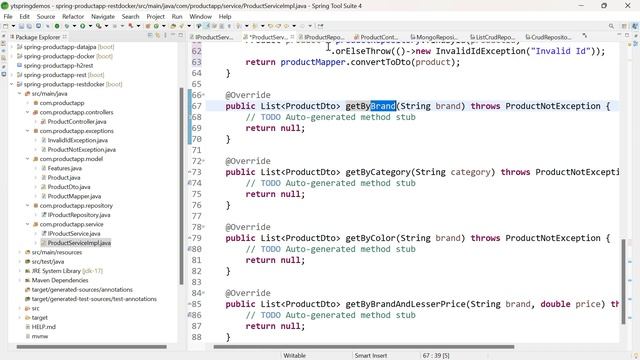Image resolution: width=640 pixels, height=360 pixels.
Task: Click the task marker on line 86
Action: pos(190,315)
